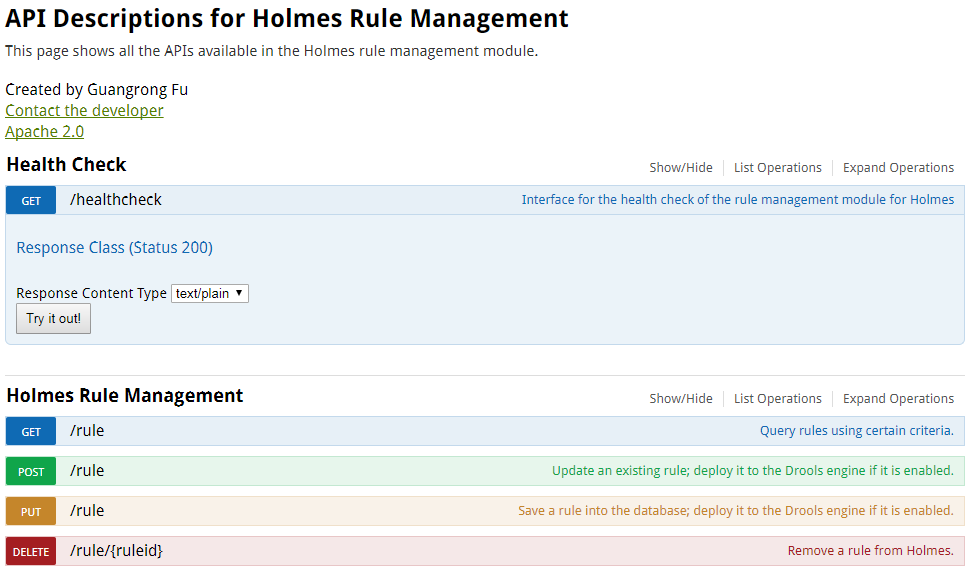Click the Try it out! button
Viewport: 970px width, 575px height.
[x=53, y=319]
